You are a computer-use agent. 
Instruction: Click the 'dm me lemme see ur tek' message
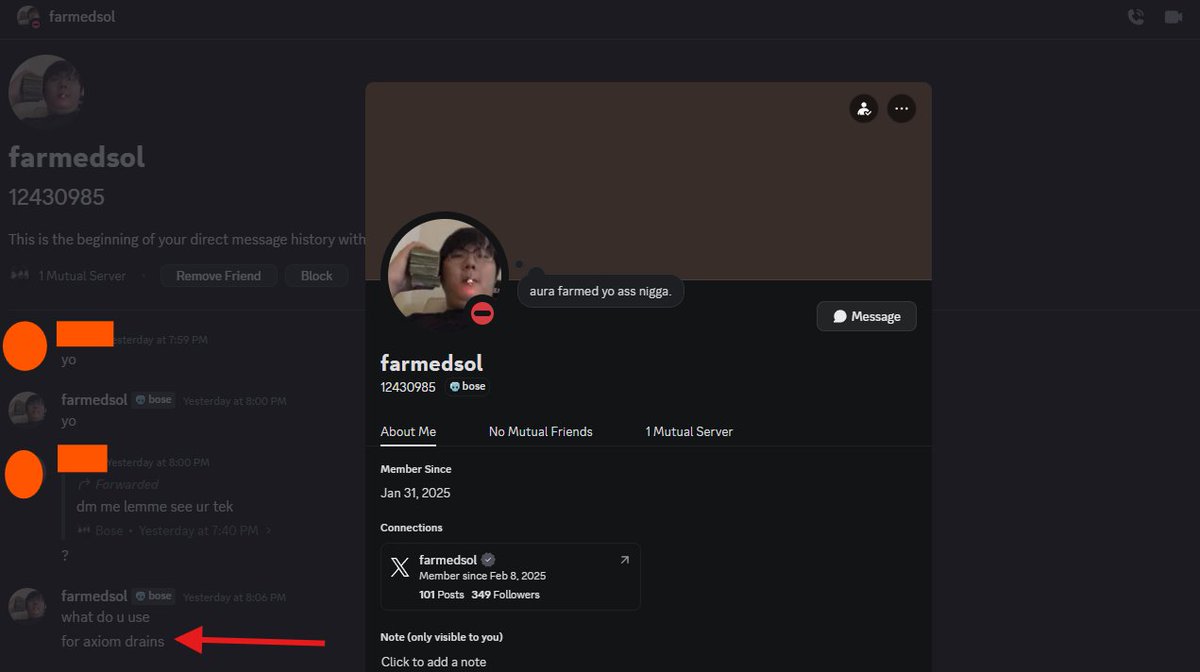pyautogui.click(x=155, y=506)
